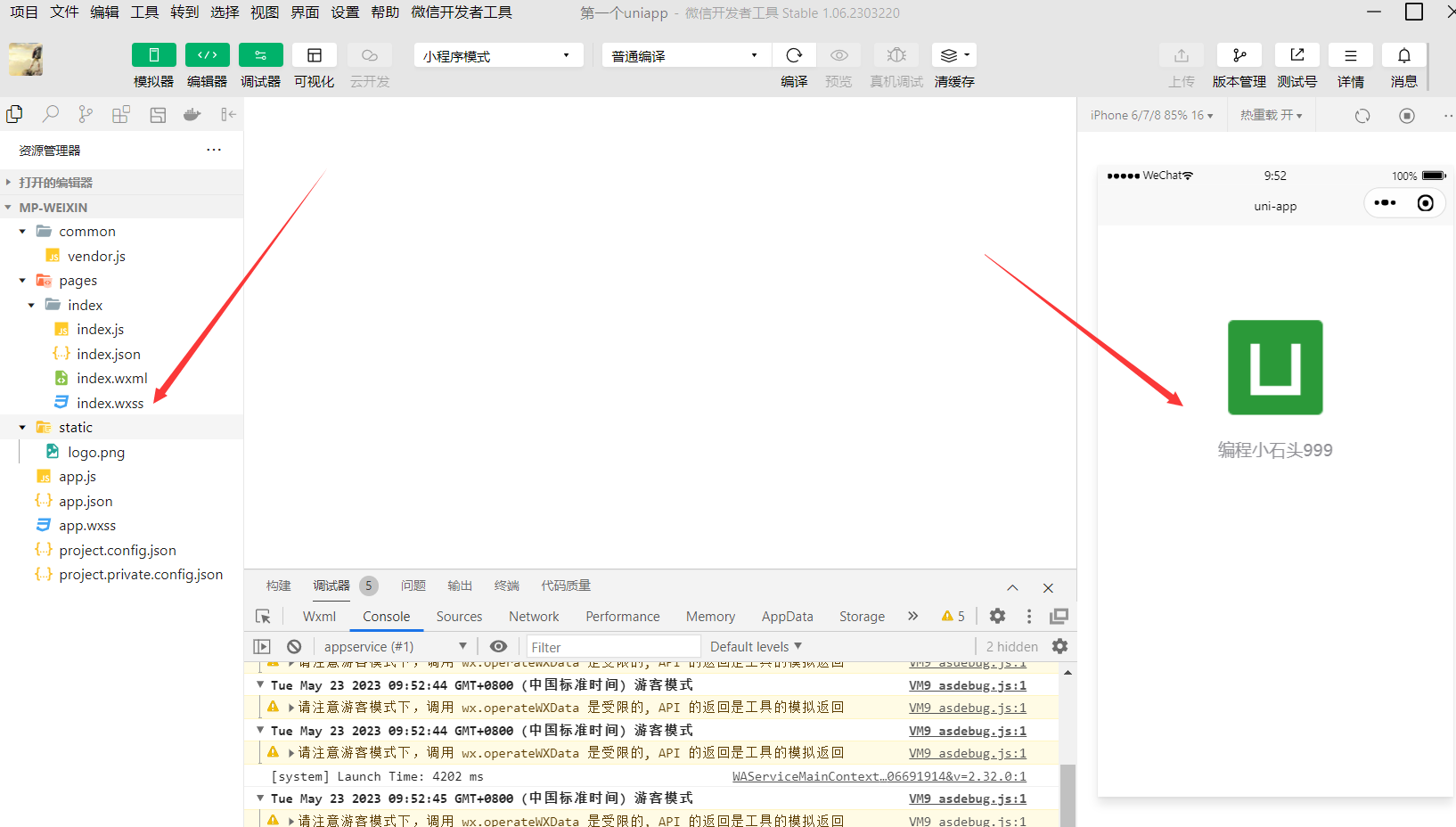Collapse the index folder
Viewport: 1456px width, 827px height.
point(31,305)
